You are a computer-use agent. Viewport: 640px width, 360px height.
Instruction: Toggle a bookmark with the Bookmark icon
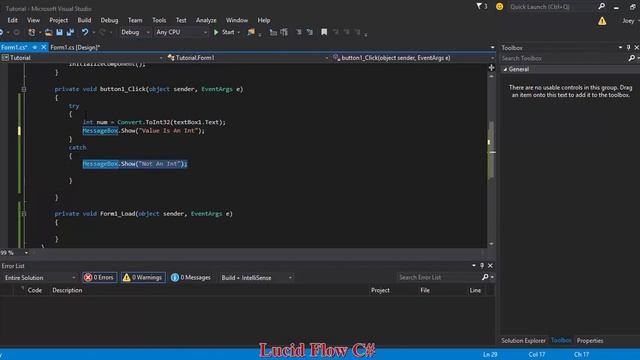coord(324,32)
